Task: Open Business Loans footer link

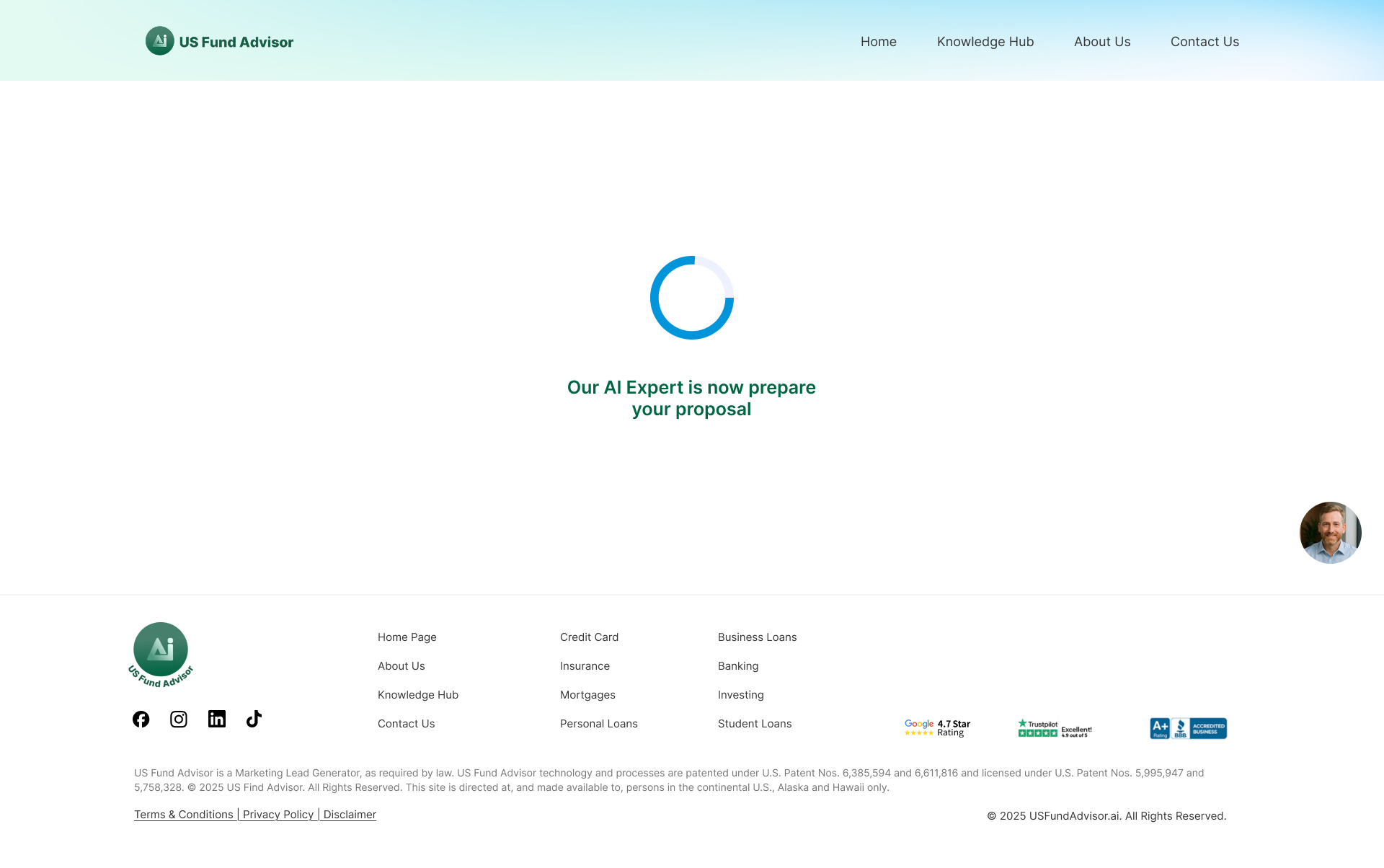Action: (x=757, y=637)
